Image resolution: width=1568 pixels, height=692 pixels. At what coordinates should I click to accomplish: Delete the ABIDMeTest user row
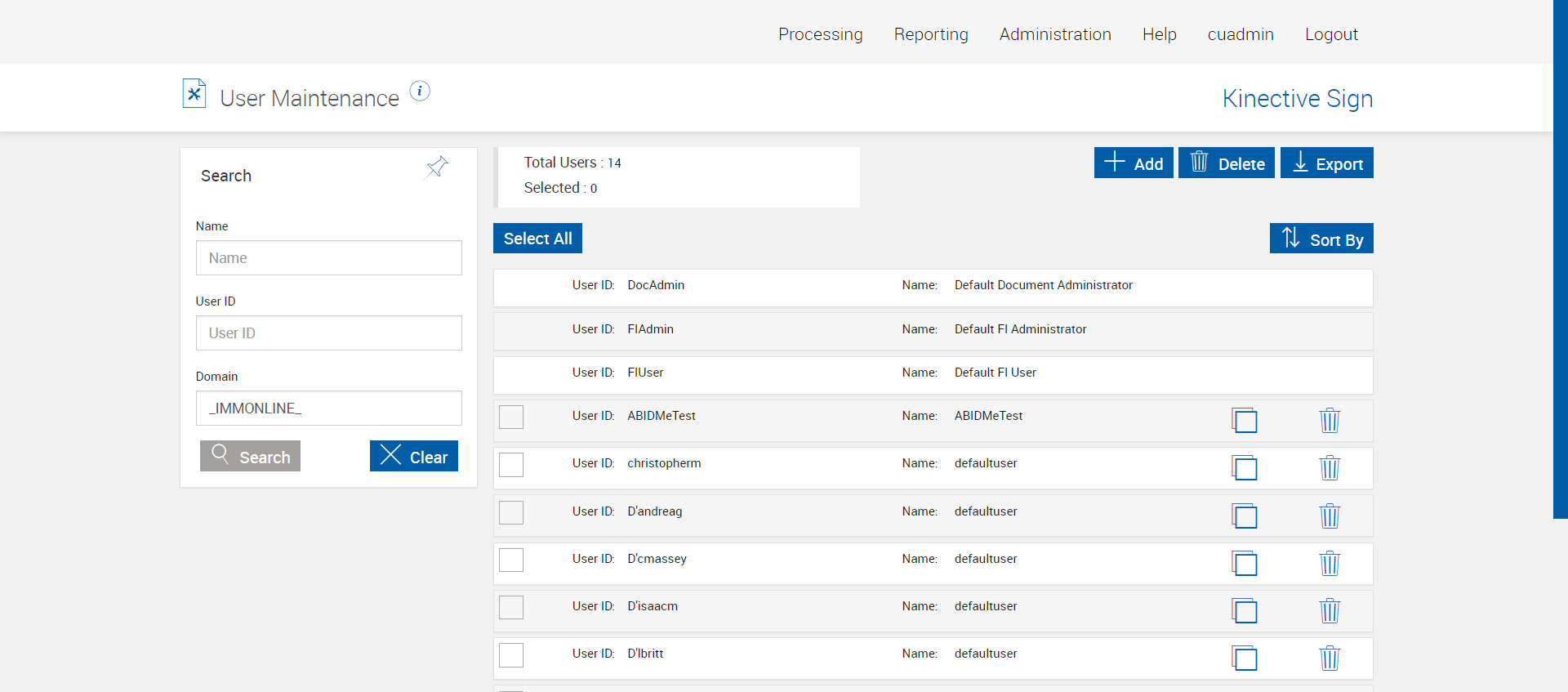pos(1330,421)
